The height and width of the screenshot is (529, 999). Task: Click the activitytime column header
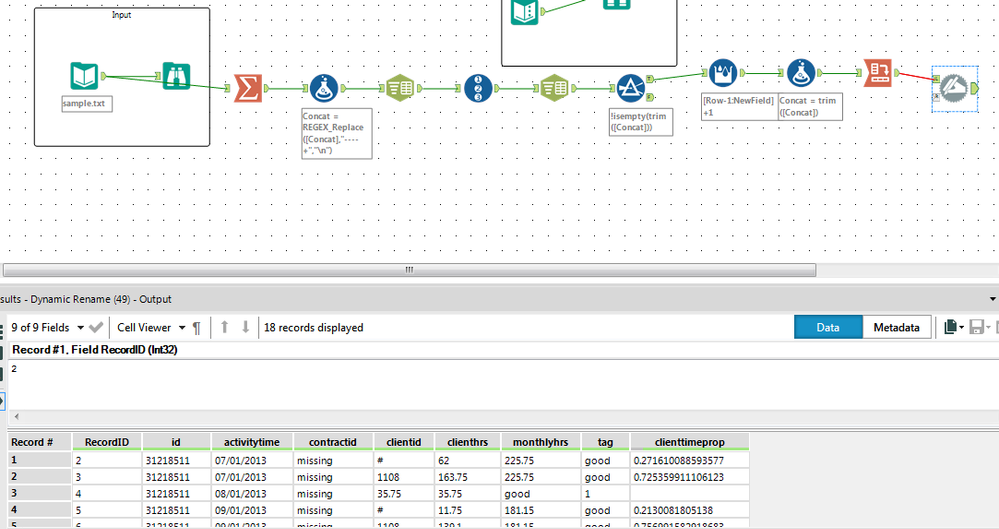(x=252, y=442)
